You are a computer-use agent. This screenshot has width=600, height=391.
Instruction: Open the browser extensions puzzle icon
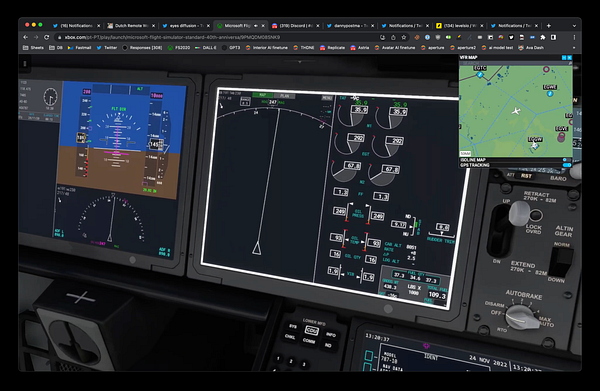(543, 37)
